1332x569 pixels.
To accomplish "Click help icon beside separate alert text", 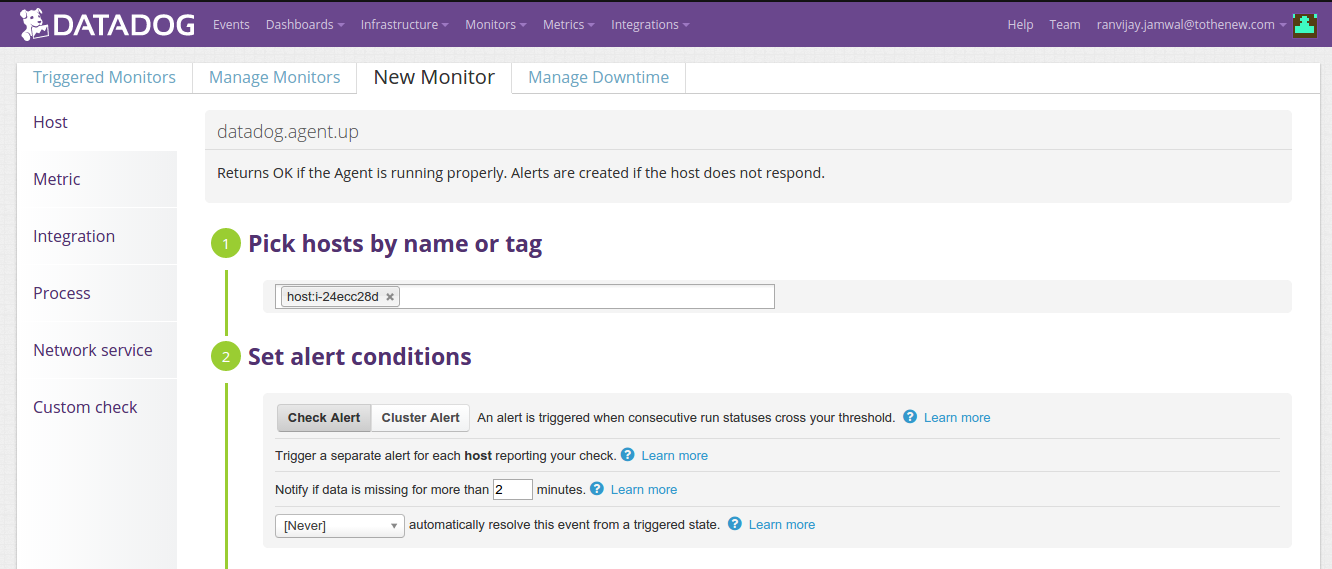I will click(628, 455).
